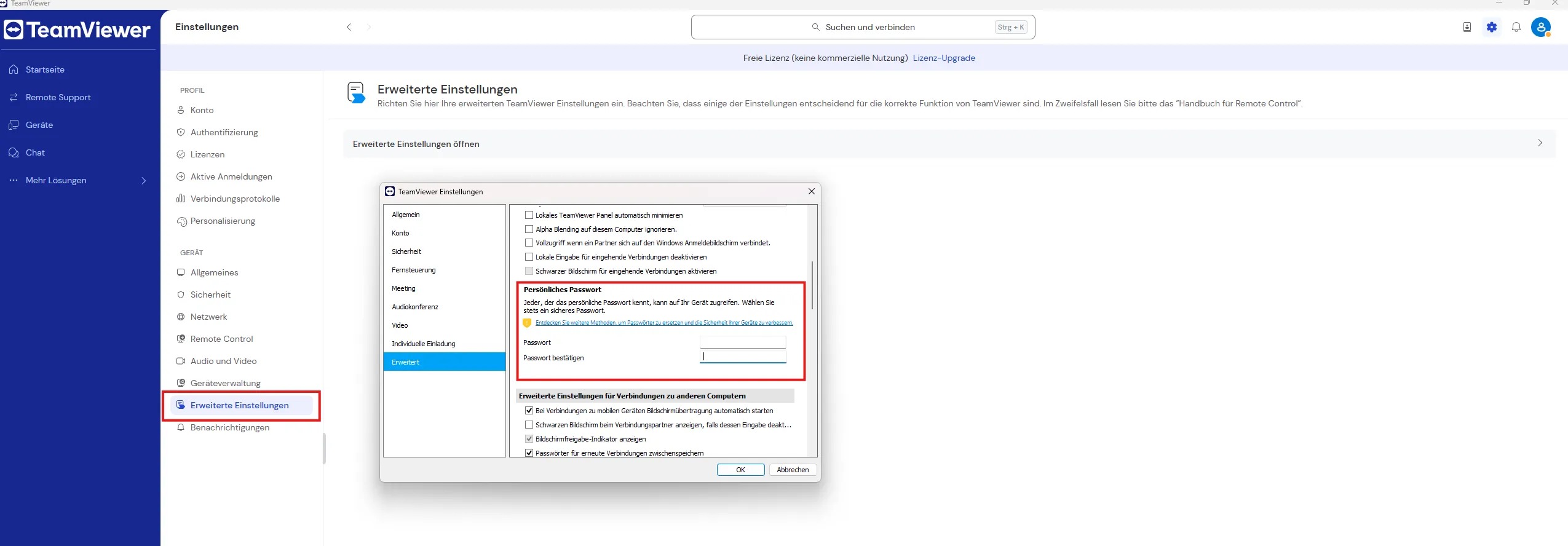This screenshot has height=546, width=1568.
Task: Uncheck Passwörter für erneute Verbindungen zwischenspeichern
Action: click(529, 453)
